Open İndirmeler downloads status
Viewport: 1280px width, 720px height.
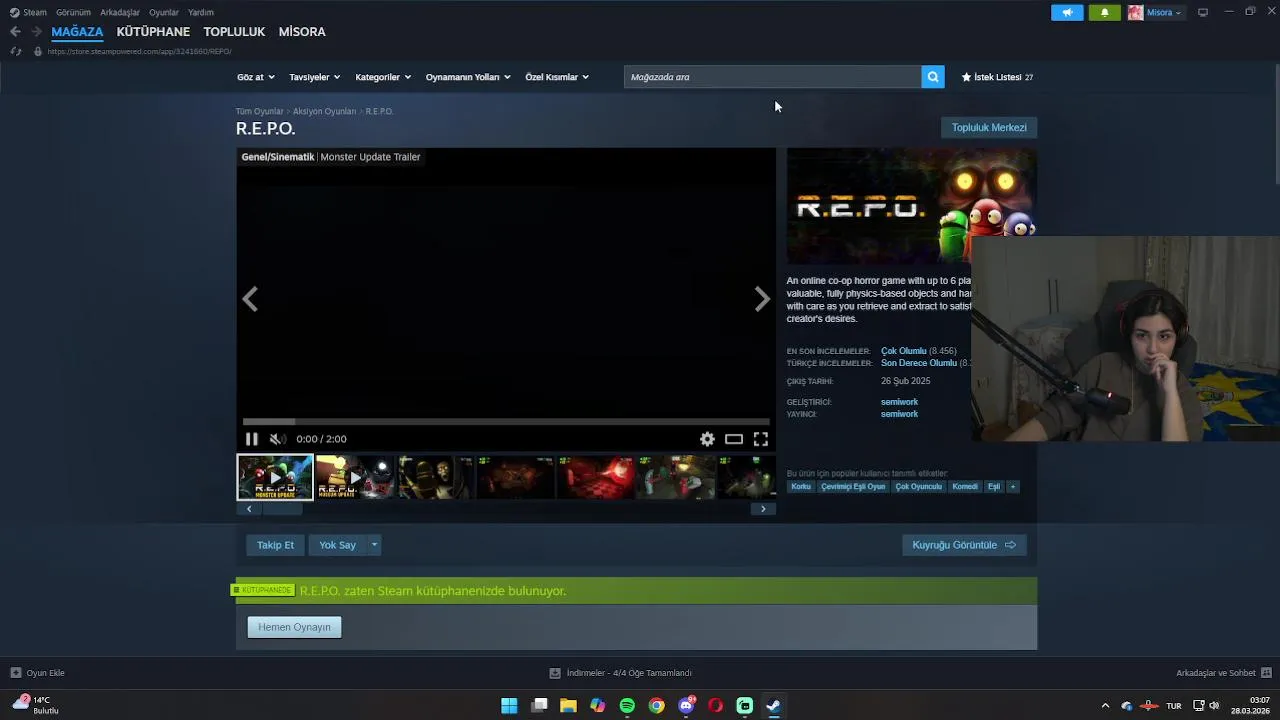click(620, 673)
